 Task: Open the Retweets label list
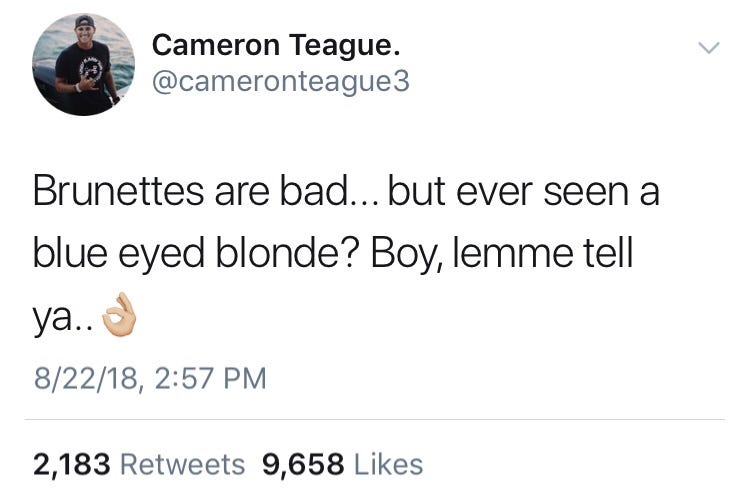[x=183, y=465]
